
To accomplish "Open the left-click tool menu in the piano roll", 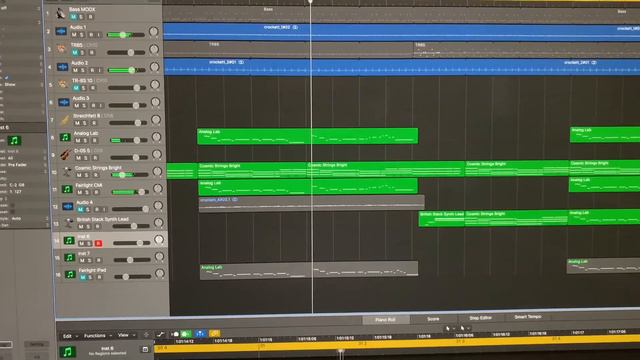I will [449, 328].
